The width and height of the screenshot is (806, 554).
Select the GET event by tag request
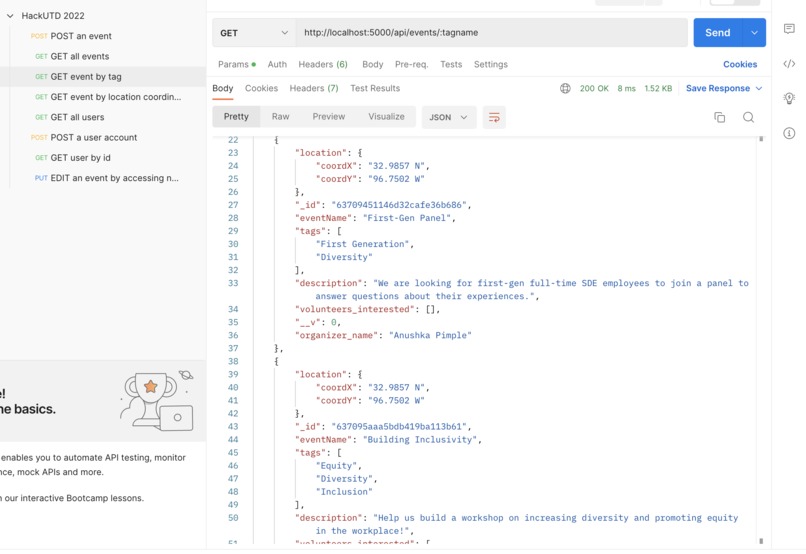[103, 77]
